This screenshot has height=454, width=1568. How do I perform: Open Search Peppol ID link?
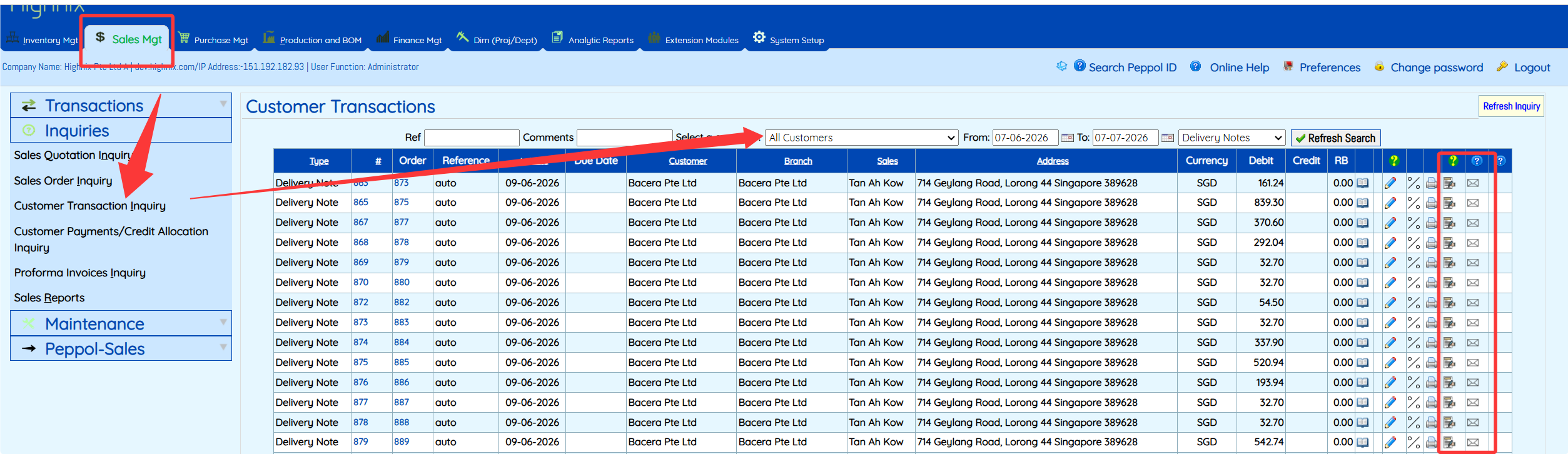(x=1132, y=67)
